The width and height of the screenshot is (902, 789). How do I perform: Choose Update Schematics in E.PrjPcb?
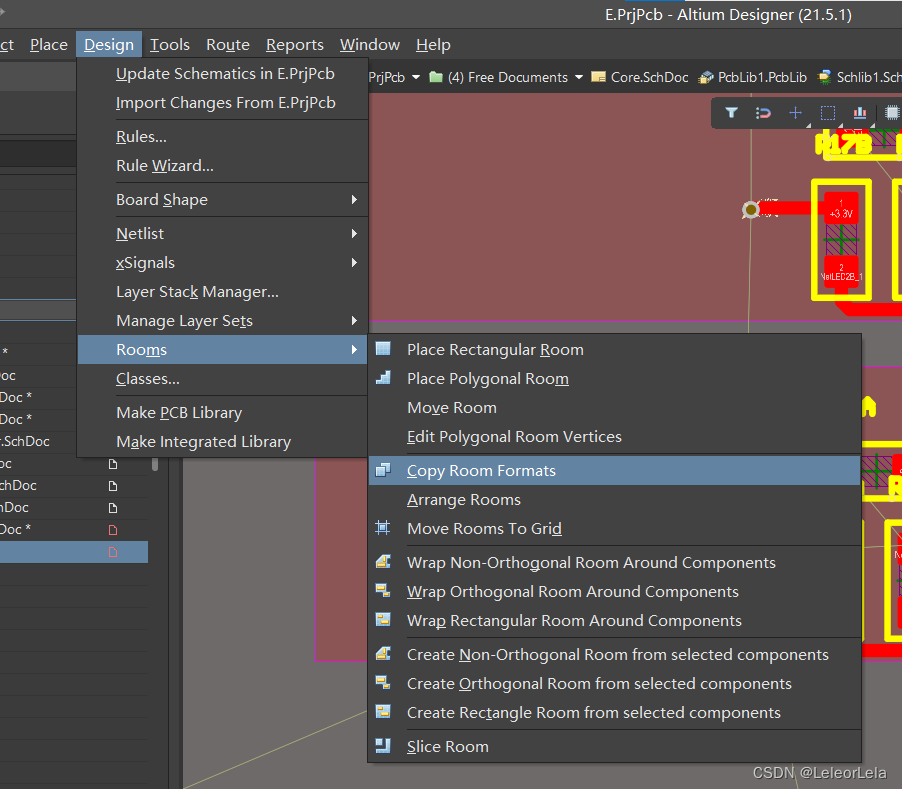tap(225, 74)
